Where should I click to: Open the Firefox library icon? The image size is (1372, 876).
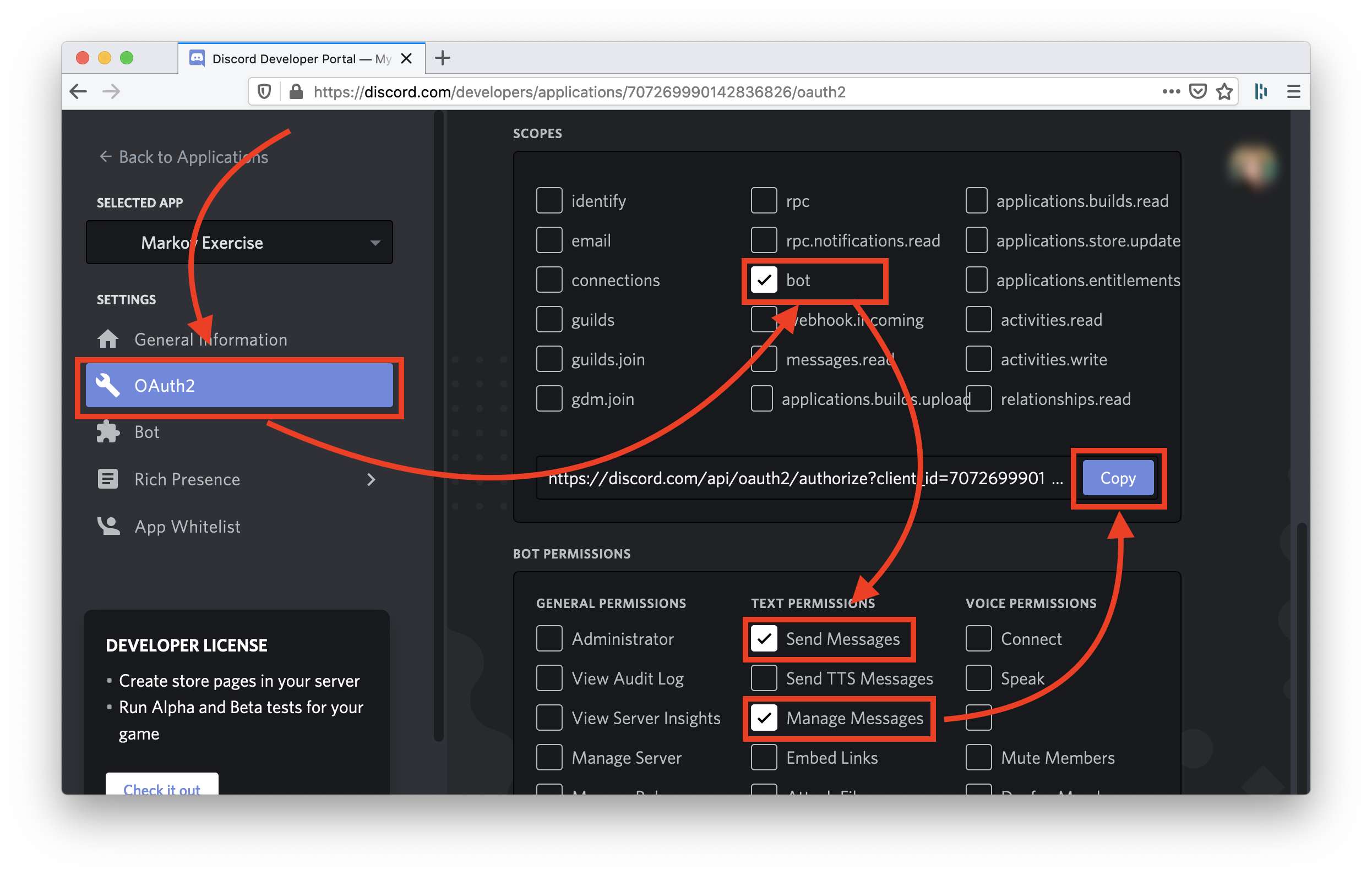click(x=1261, y=91)
